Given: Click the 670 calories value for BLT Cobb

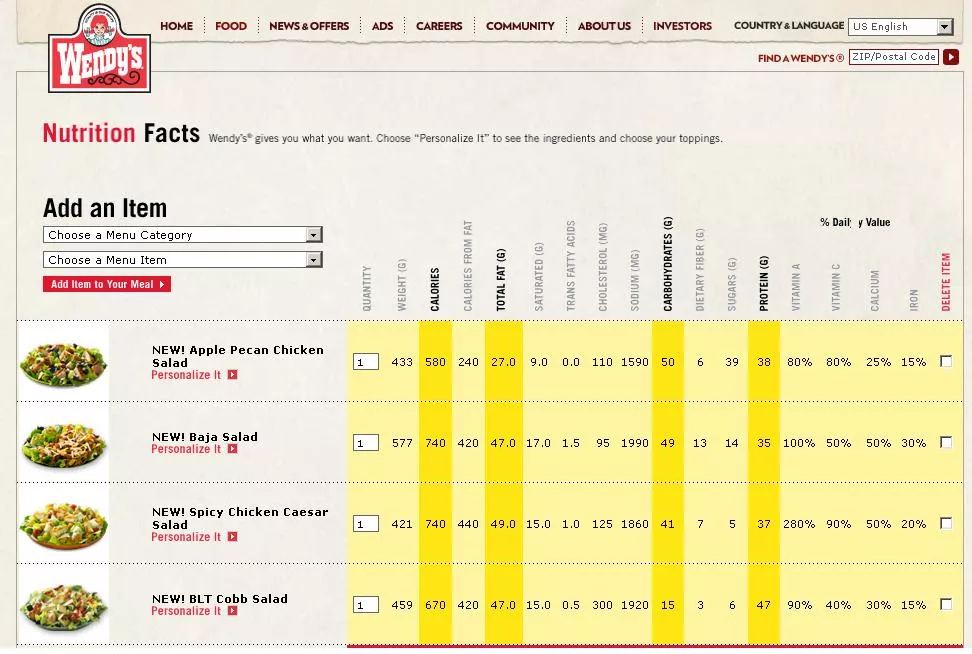Looking at the screenshot, I should click(435, 605).
